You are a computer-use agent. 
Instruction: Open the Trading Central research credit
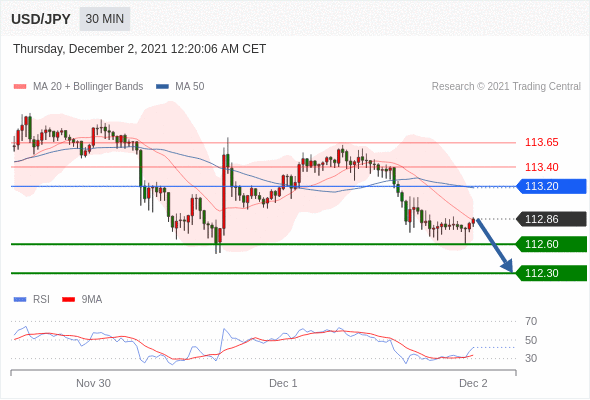(x=506, y=87)
